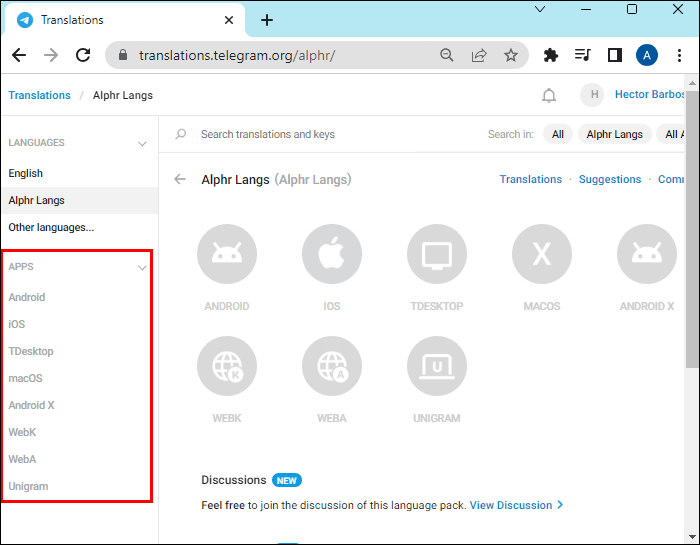The image size is (700, 545).
Task: Select Android X in the Apps sidebar
Action: click(31, 405)
